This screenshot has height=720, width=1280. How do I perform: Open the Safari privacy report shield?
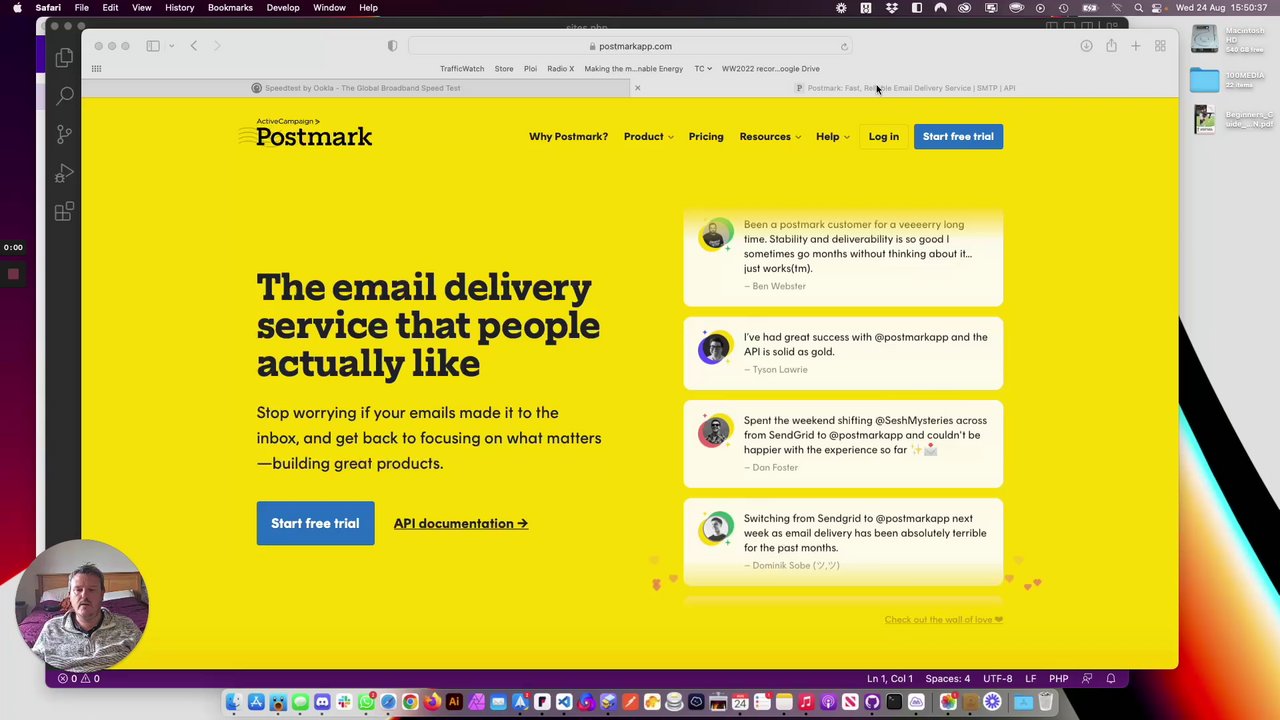[x=392, y=46]
